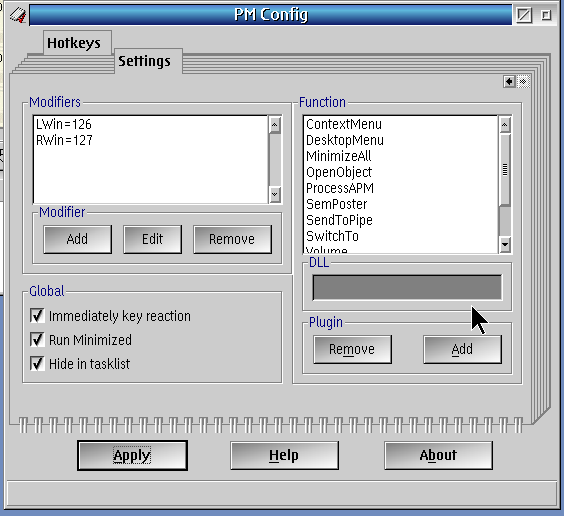Click the notebook previous page arrow

pos(509,82)
